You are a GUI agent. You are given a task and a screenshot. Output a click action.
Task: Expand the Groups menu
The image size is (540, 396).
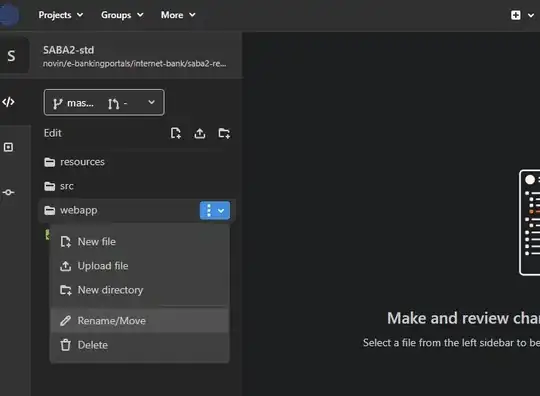pyautogui.click(x=122, y=15)
